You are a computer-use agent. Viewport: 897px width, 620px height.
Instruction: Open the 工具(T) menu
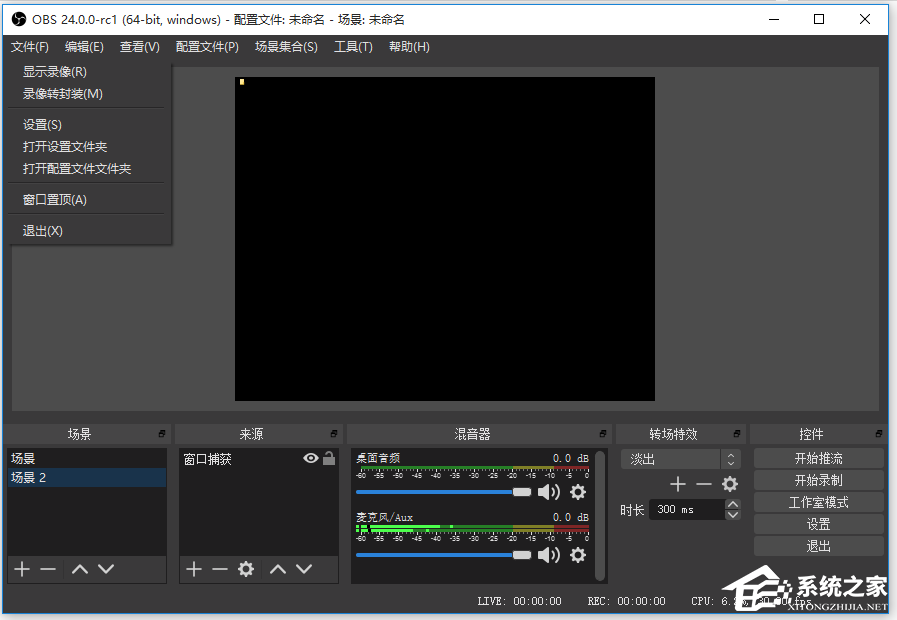tap(353, 46)
